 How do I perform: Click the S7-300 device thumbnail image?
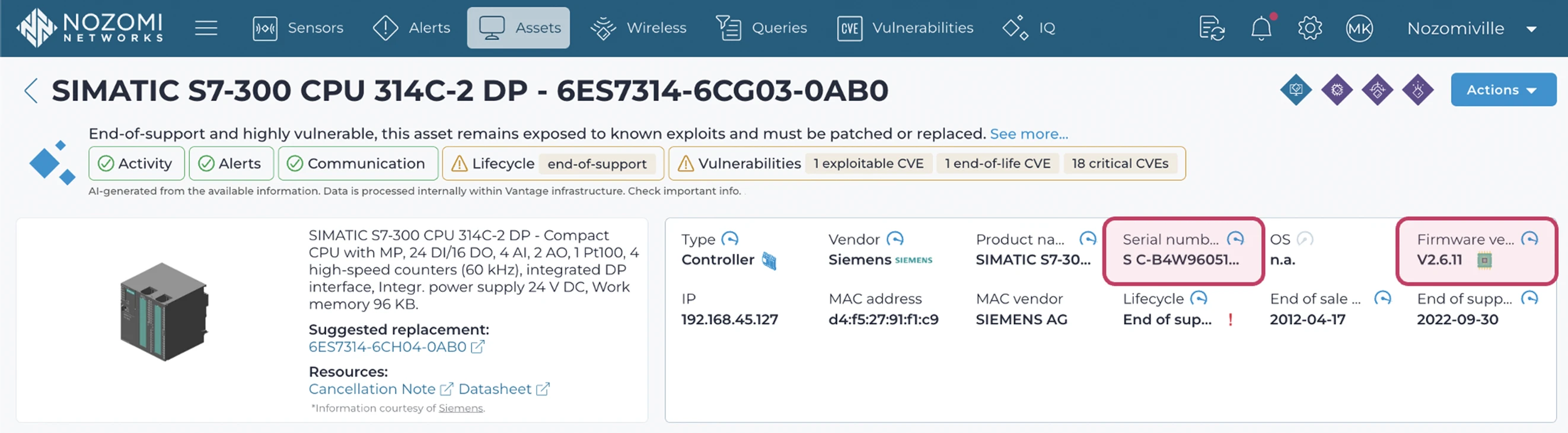tap(164, 312)
